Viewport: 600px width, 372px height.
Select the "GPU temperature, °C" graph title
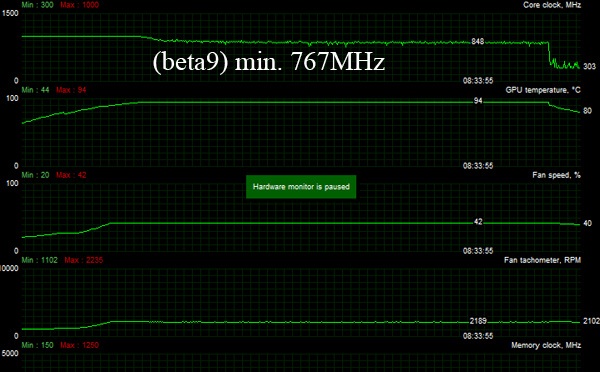coord(543,90)
